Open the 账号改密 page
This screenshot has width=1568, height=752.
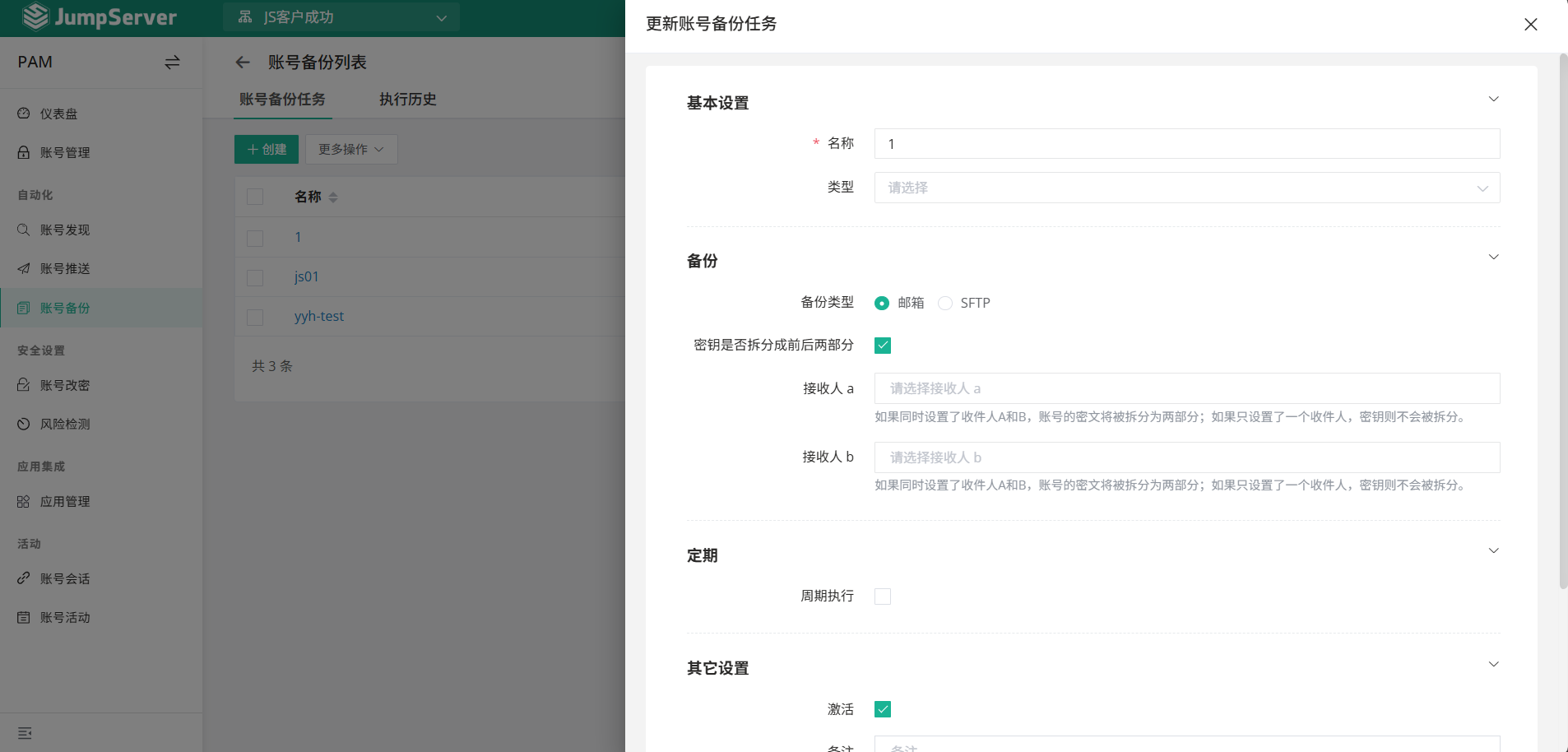pyautogui.click(x=66, y=385)
